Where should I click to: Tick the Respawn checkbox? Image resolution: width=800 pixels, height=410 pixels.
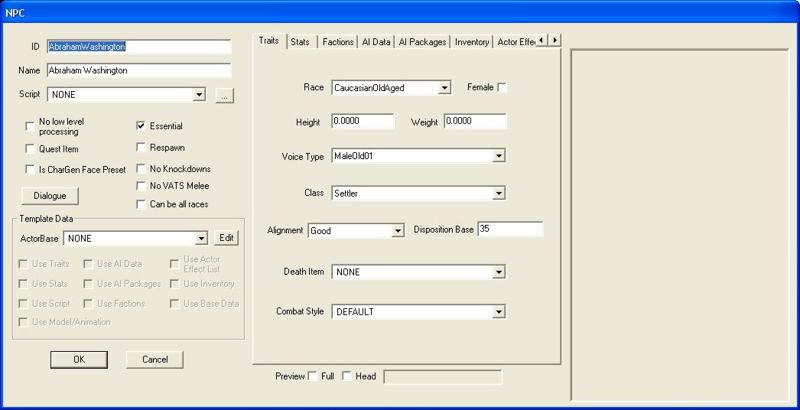(141, 147)
